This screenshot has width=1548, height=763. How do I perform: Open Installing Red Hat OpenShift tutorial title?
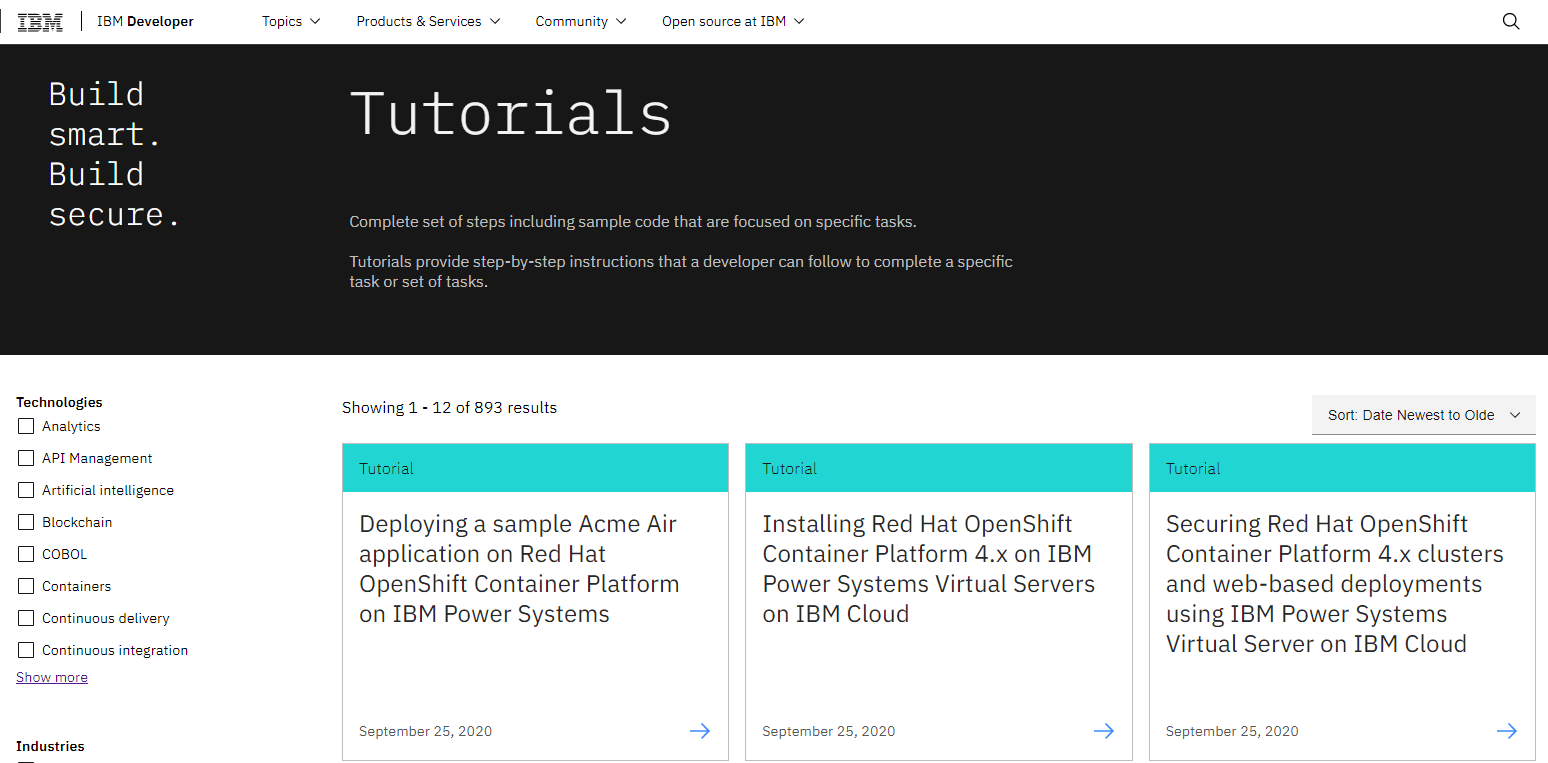coord(929,569)
